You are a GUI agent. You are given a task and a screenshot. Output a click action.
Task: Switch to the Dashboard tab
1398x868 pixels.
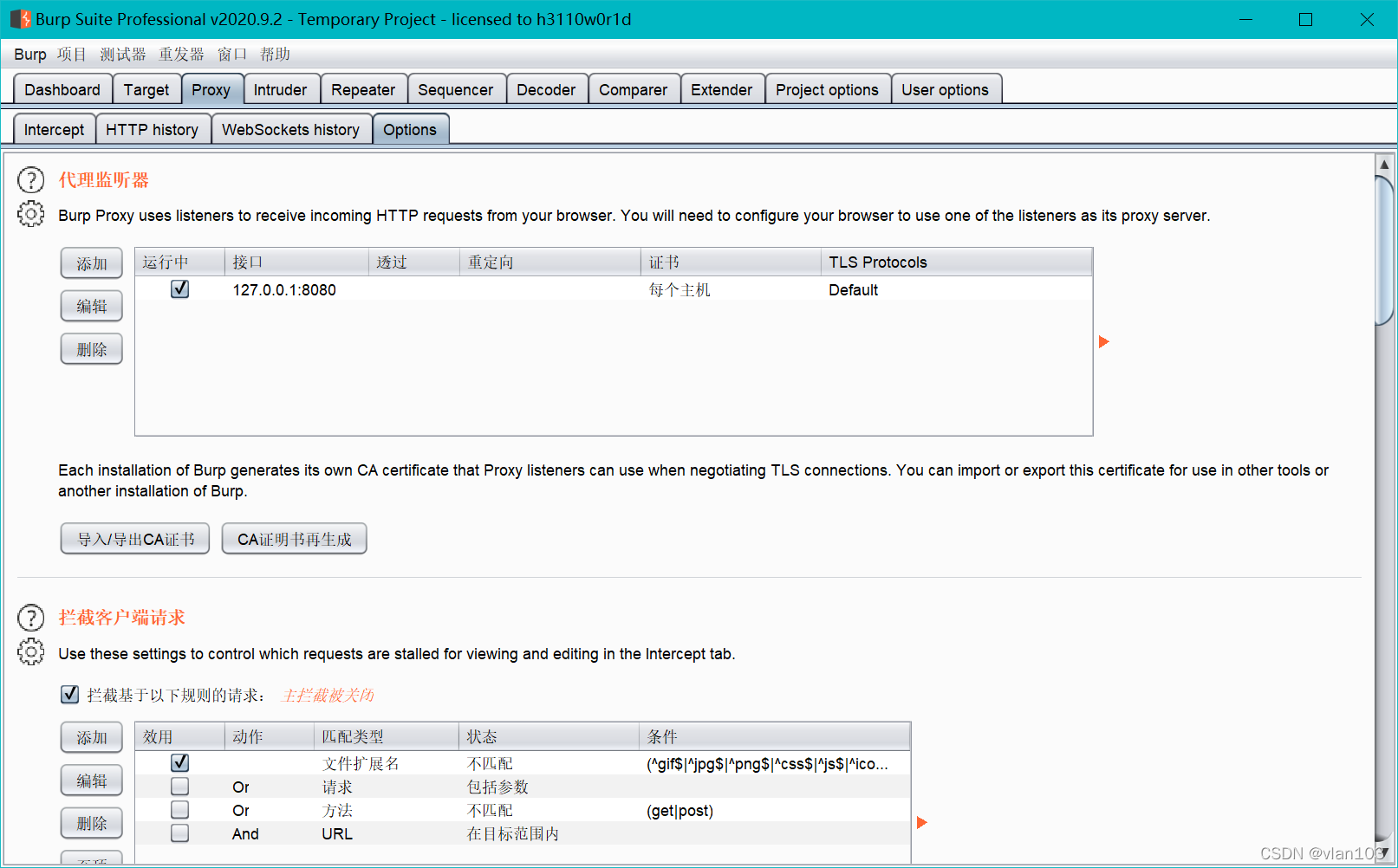62,90
